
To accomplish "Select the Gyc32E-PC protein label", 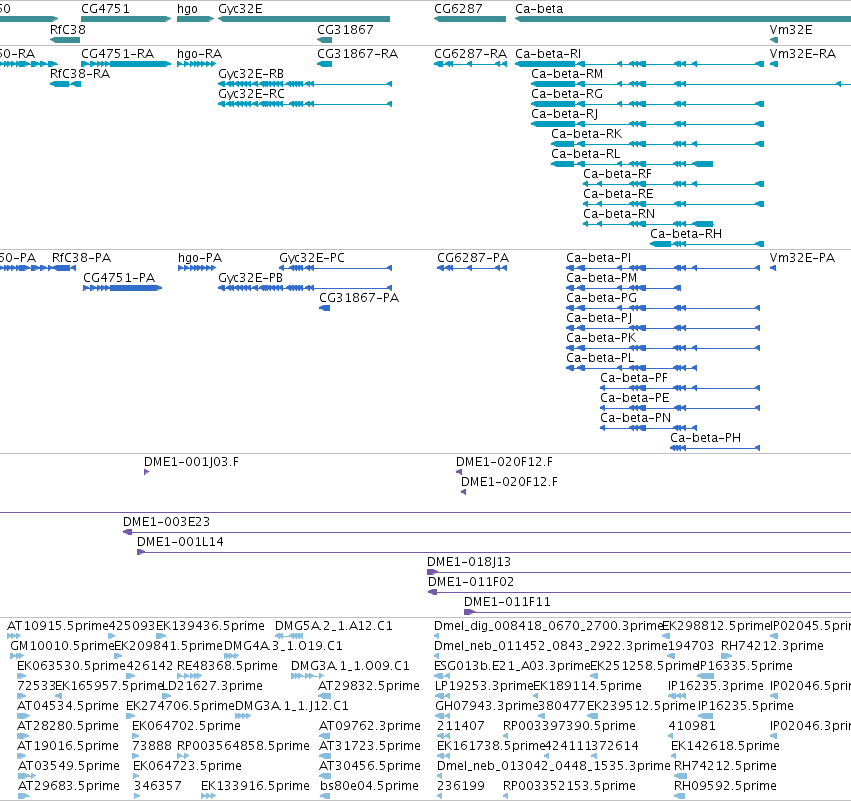I will point(312,258).
